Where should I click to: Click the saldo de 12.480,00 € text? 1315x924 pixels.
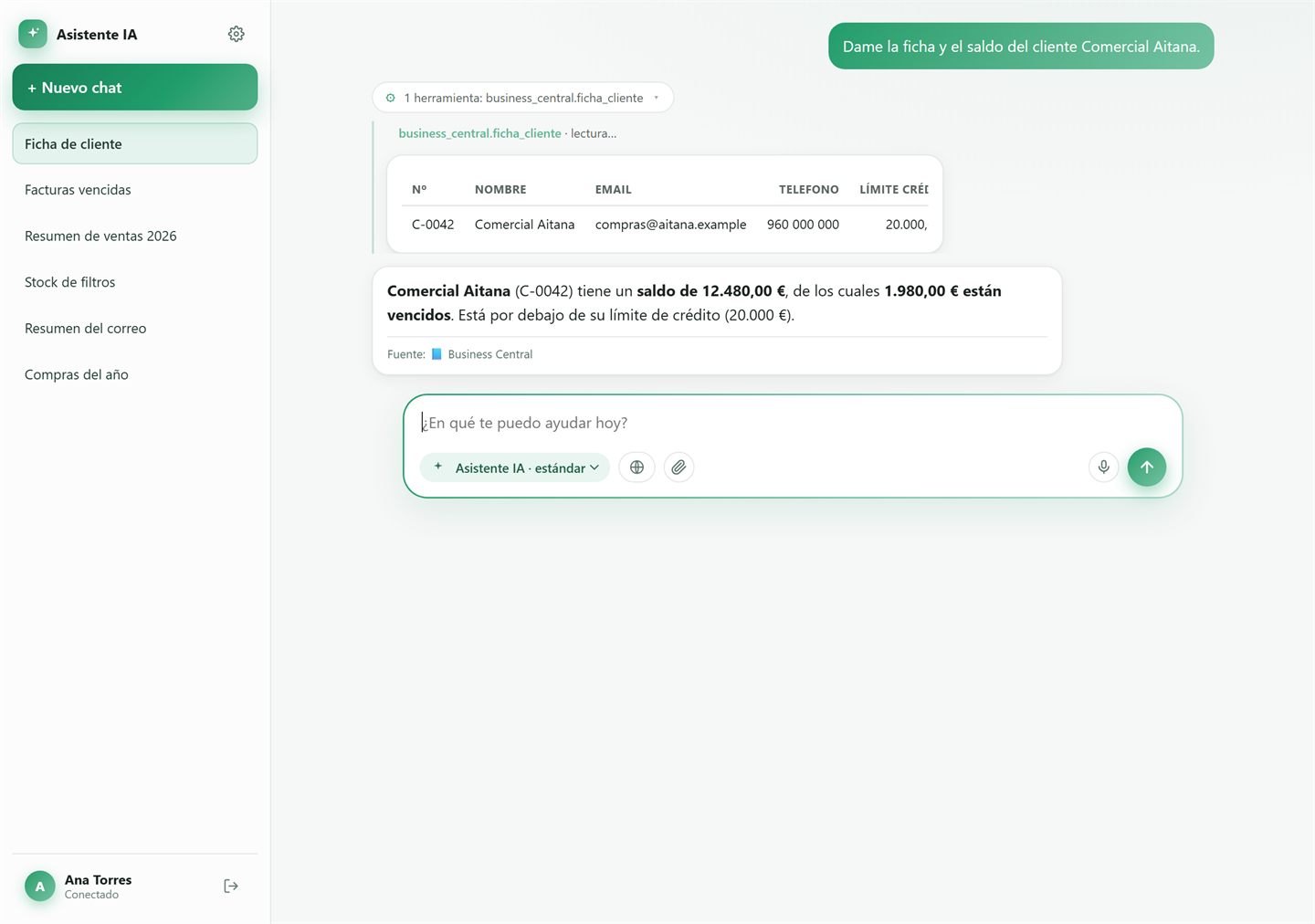click(710, 291)
